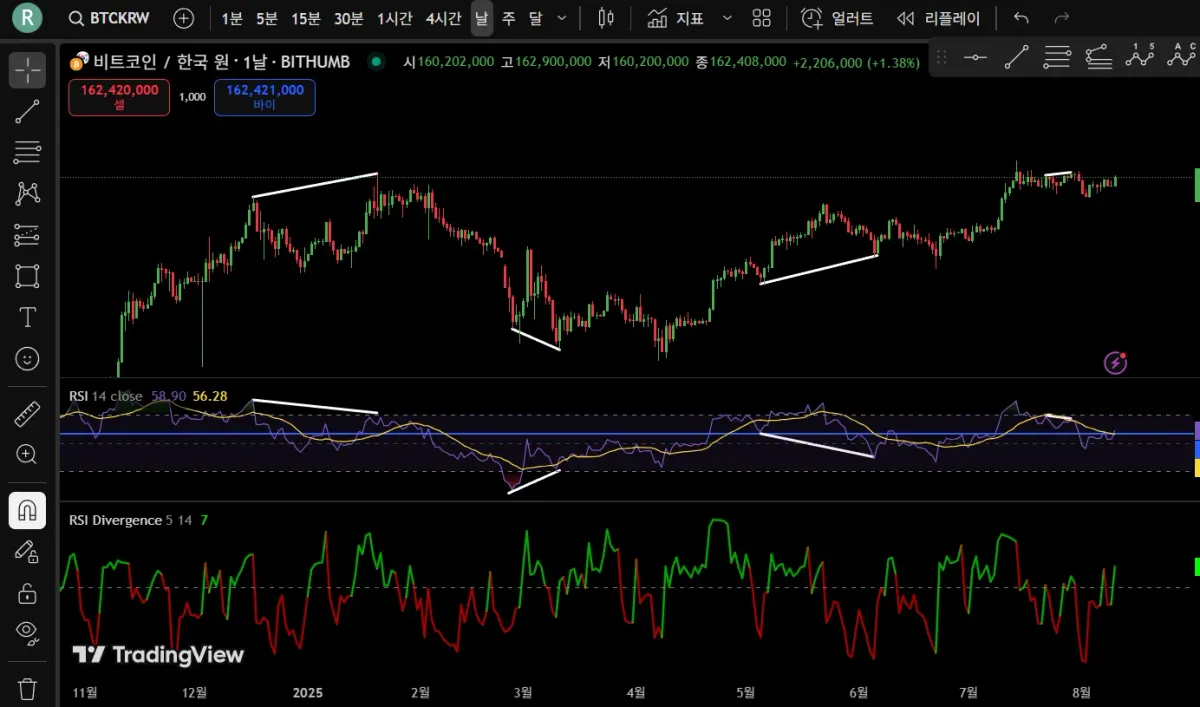Click the zoom in tool
Viewport: 1200px width, 707px height.
pos(27,454)
